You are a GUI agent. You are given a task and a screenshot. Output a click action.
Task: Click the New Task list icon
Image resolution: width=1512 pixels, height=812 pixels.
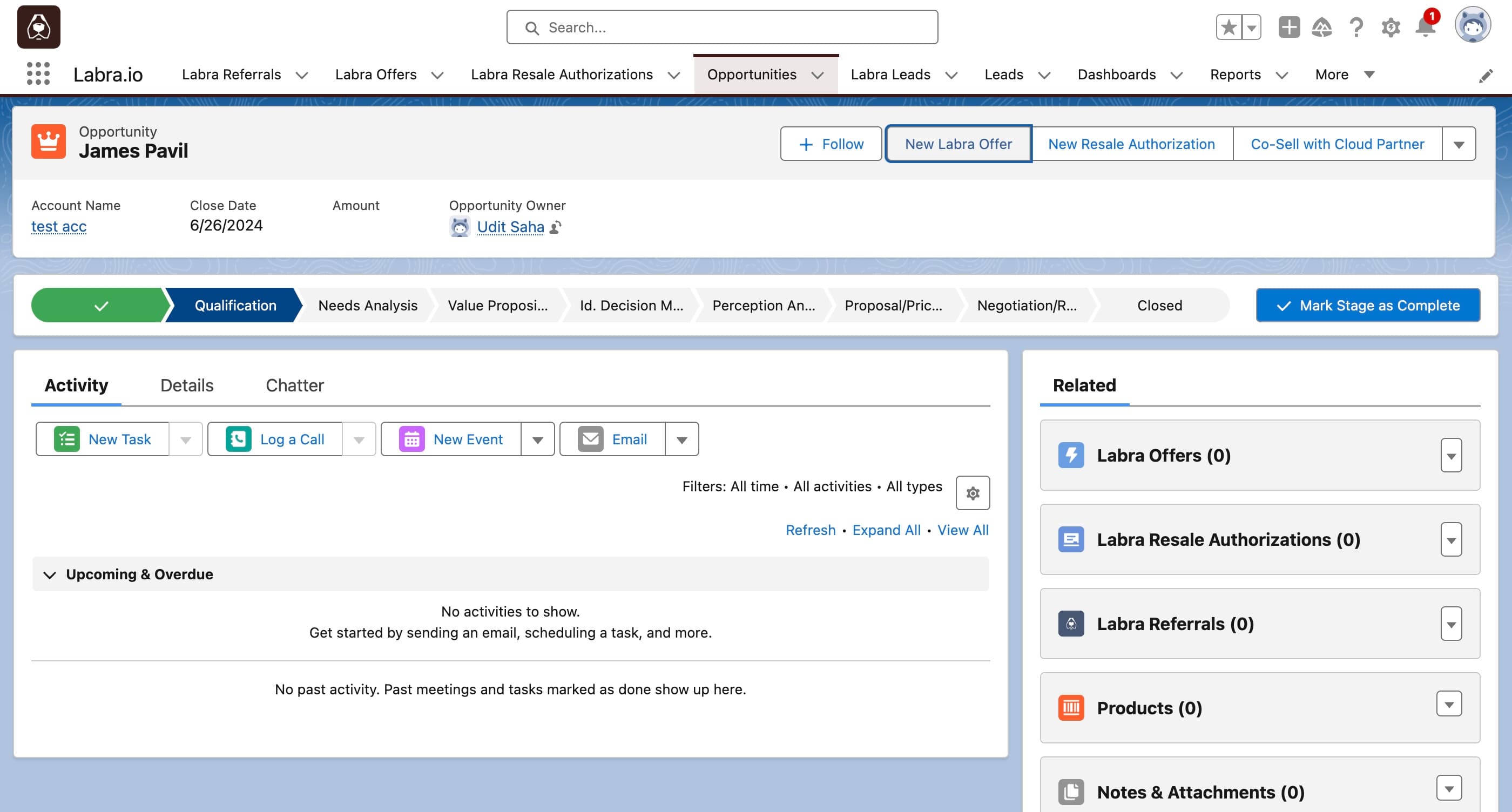point(67,439)
